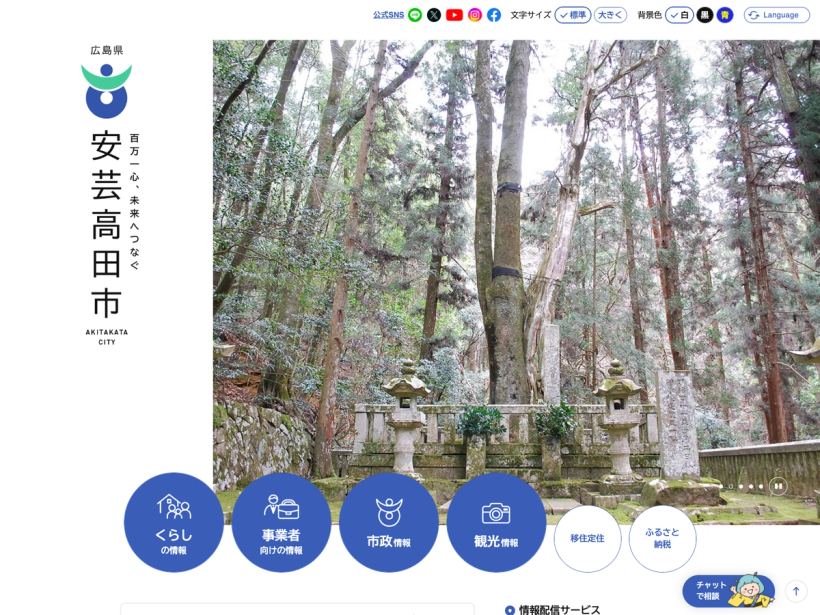Click the 公式SNS link
The image size is (820, 615).
coord(388,15)
